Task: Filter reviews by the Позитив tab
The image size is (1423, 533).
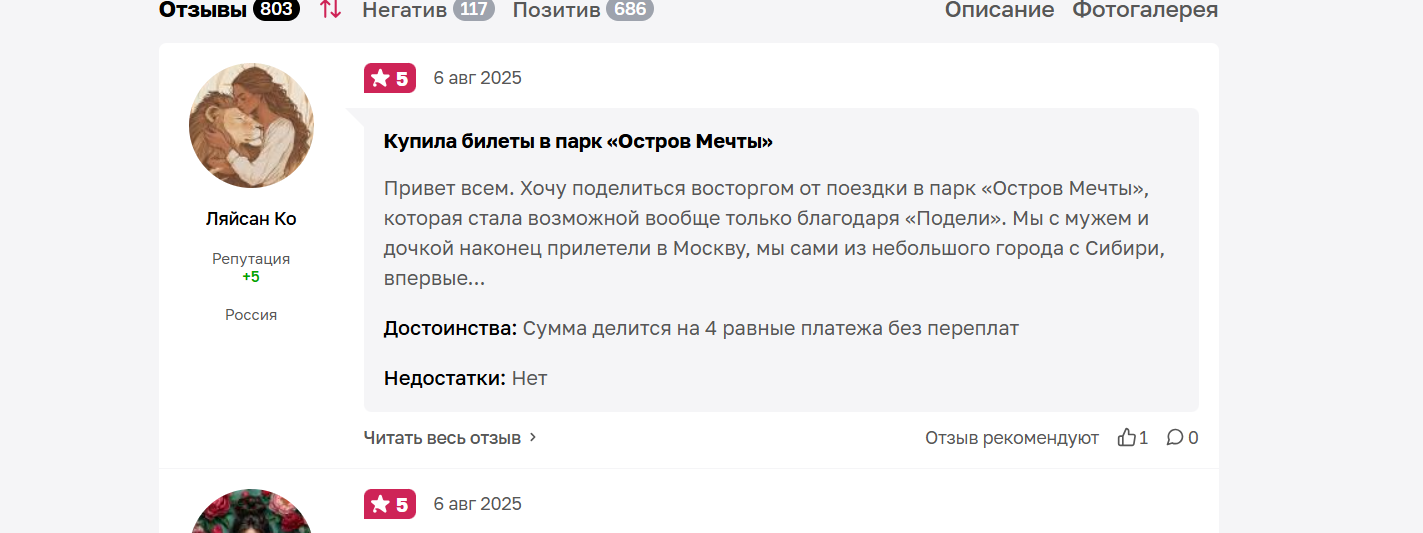Action: [x=557, y=10]
